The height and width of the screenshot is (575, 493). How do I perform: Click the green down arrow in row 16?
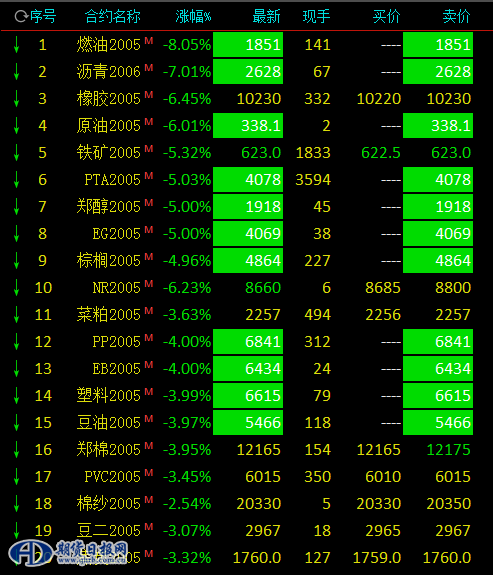[16, 449]
